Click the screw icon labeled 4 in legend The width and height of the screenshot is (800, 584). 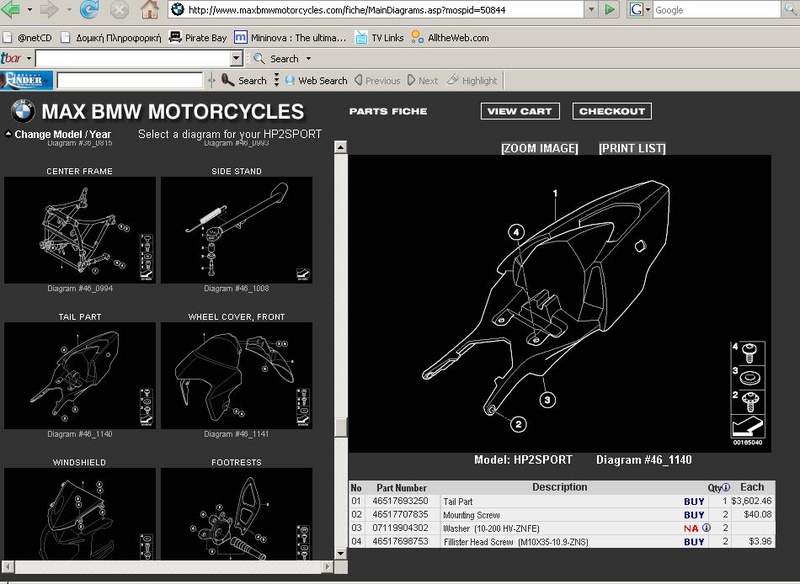pos(748,353)
